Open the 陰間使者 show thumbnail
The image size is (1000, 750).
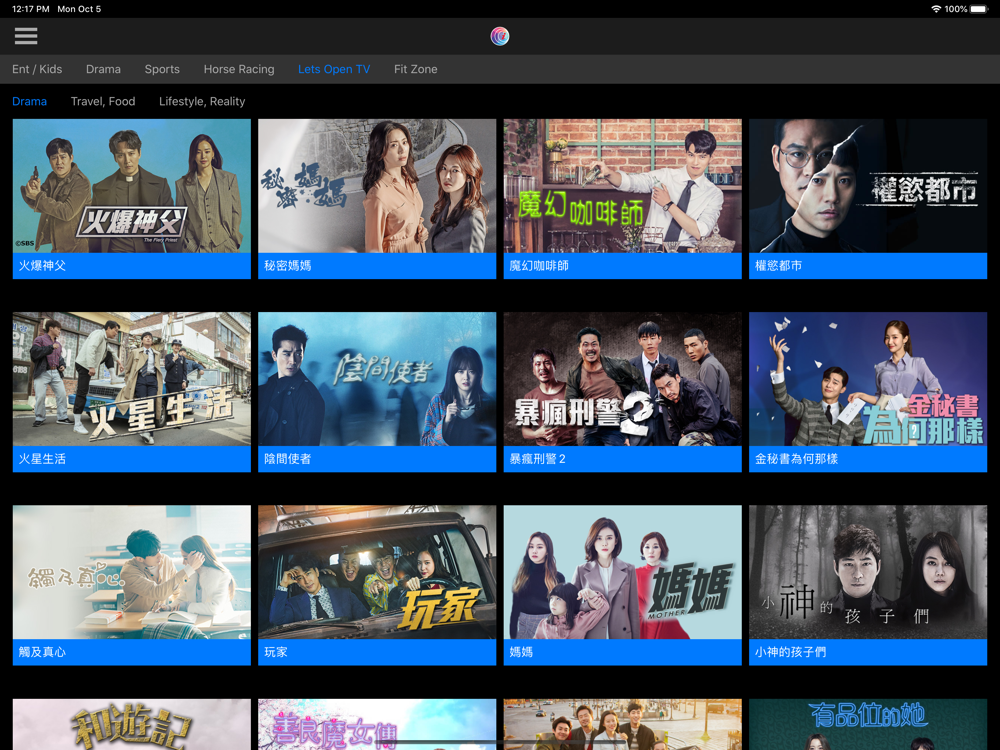click(x=377, y=379)
